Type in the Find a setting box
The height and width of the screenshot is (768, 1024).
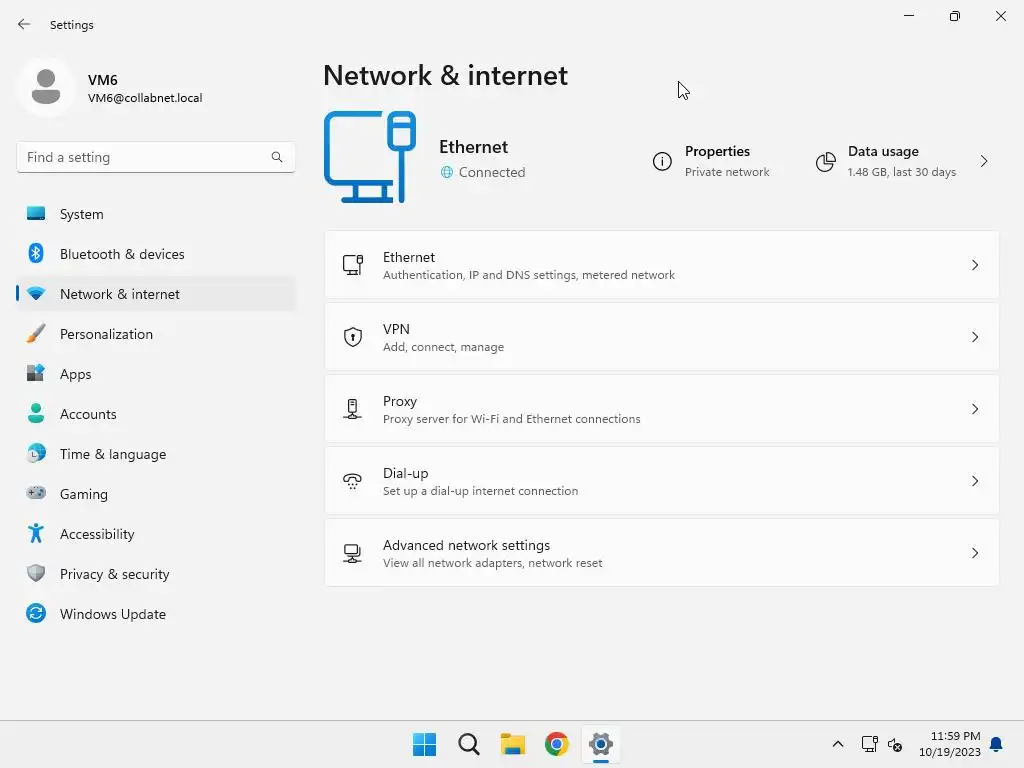(x=145, y=157)
